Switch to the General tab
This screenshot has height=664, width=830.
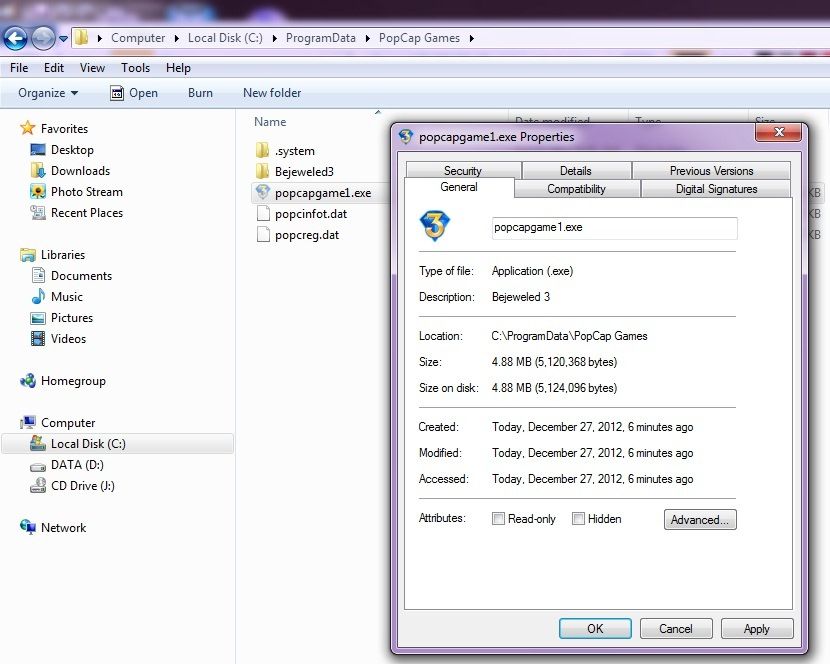click(459, 187)
